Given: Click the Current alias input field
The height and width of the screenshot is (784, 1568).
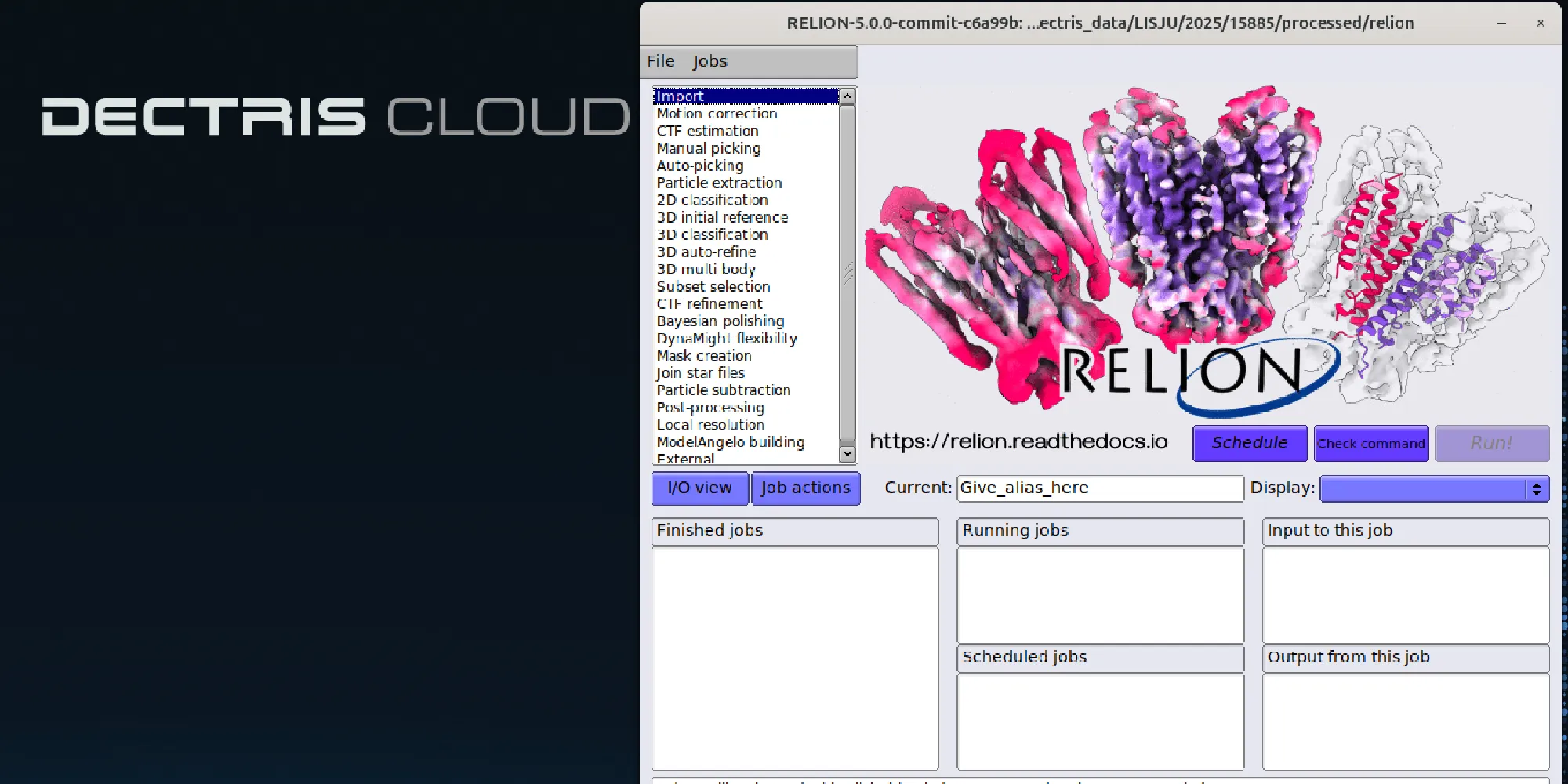Looking at the screenshot, I should click(1100, 488).
